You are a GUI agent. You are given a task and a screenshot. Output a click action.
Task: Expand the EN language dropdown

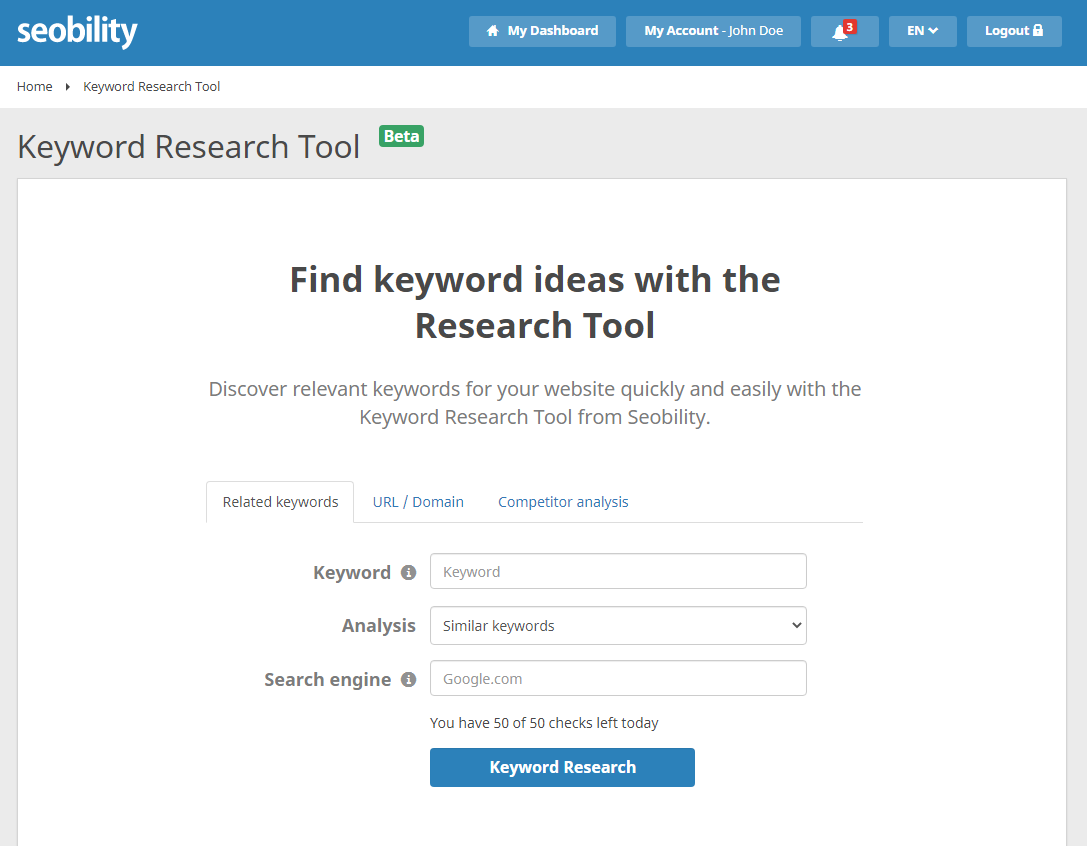coord(922,31)
